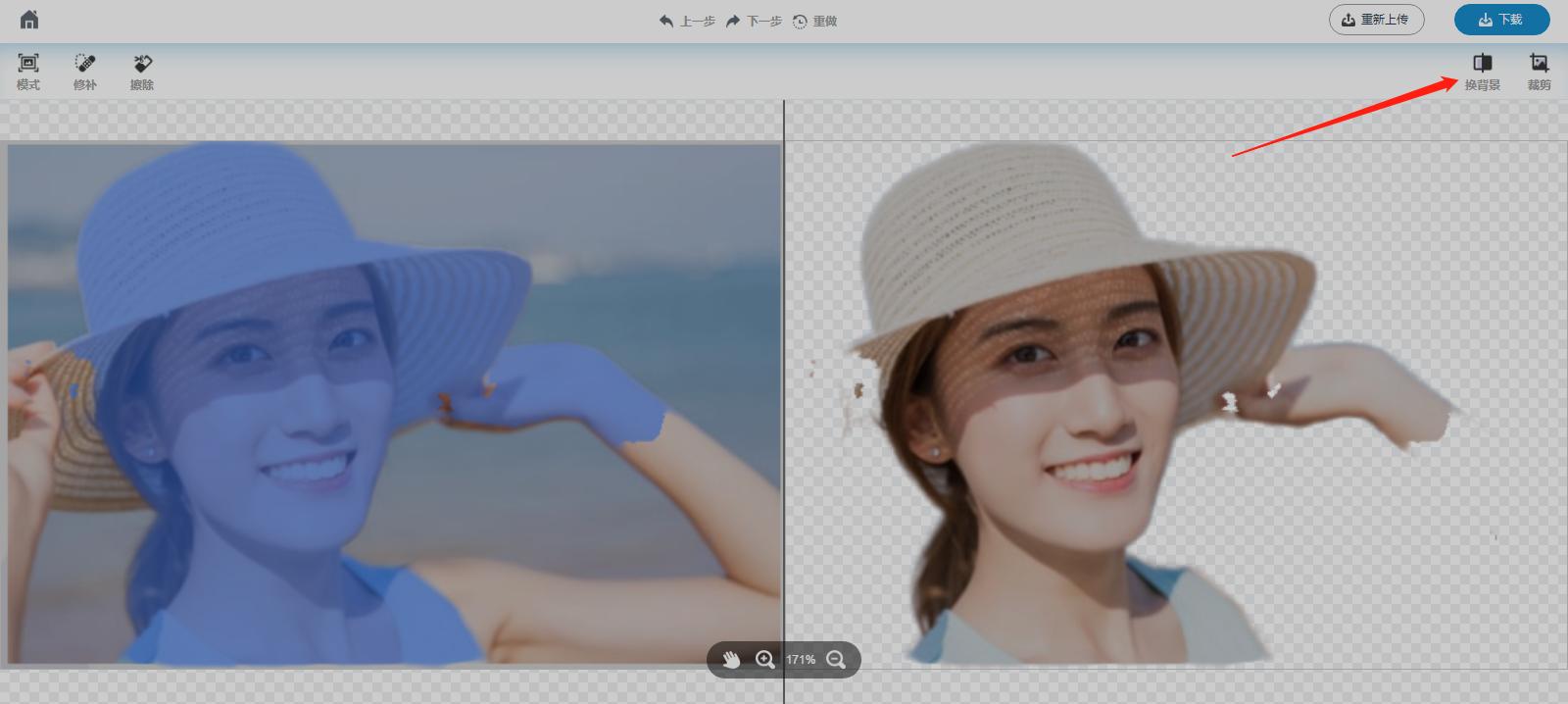Screen dimensions: 1568x704
Task: Redo with 下一步 (next step)
Action: 754,21
